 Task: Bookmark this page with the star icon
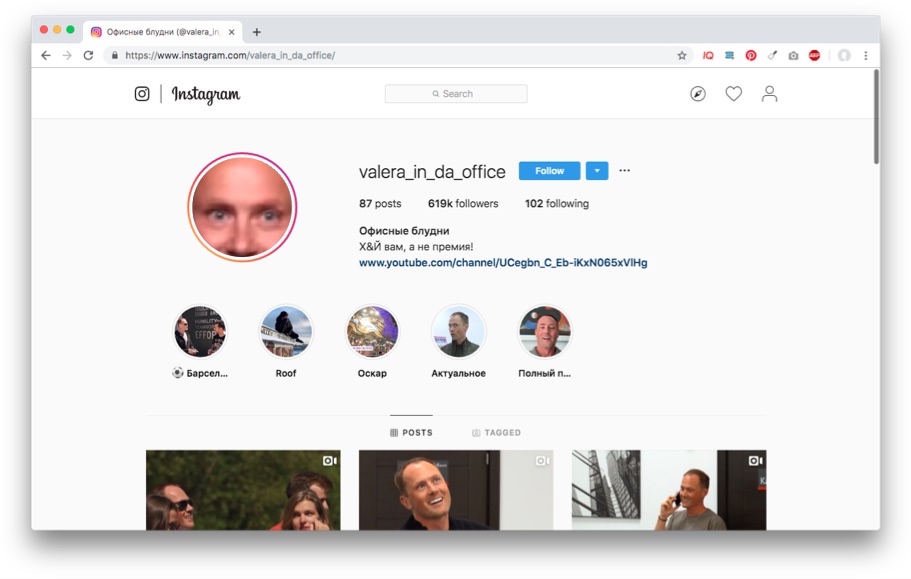[682, 56]
